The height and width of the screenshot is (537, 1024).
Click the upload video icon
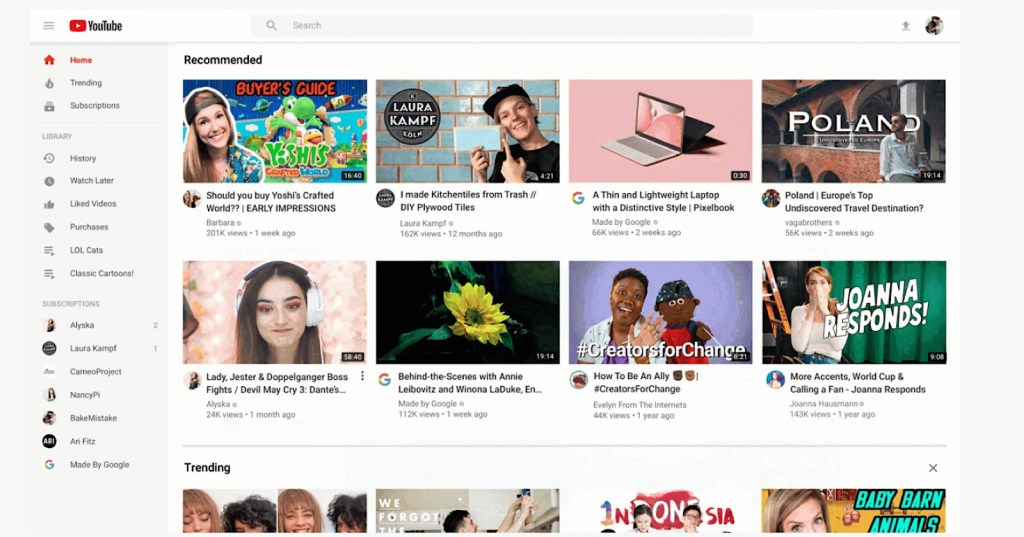tap(906, 26)
